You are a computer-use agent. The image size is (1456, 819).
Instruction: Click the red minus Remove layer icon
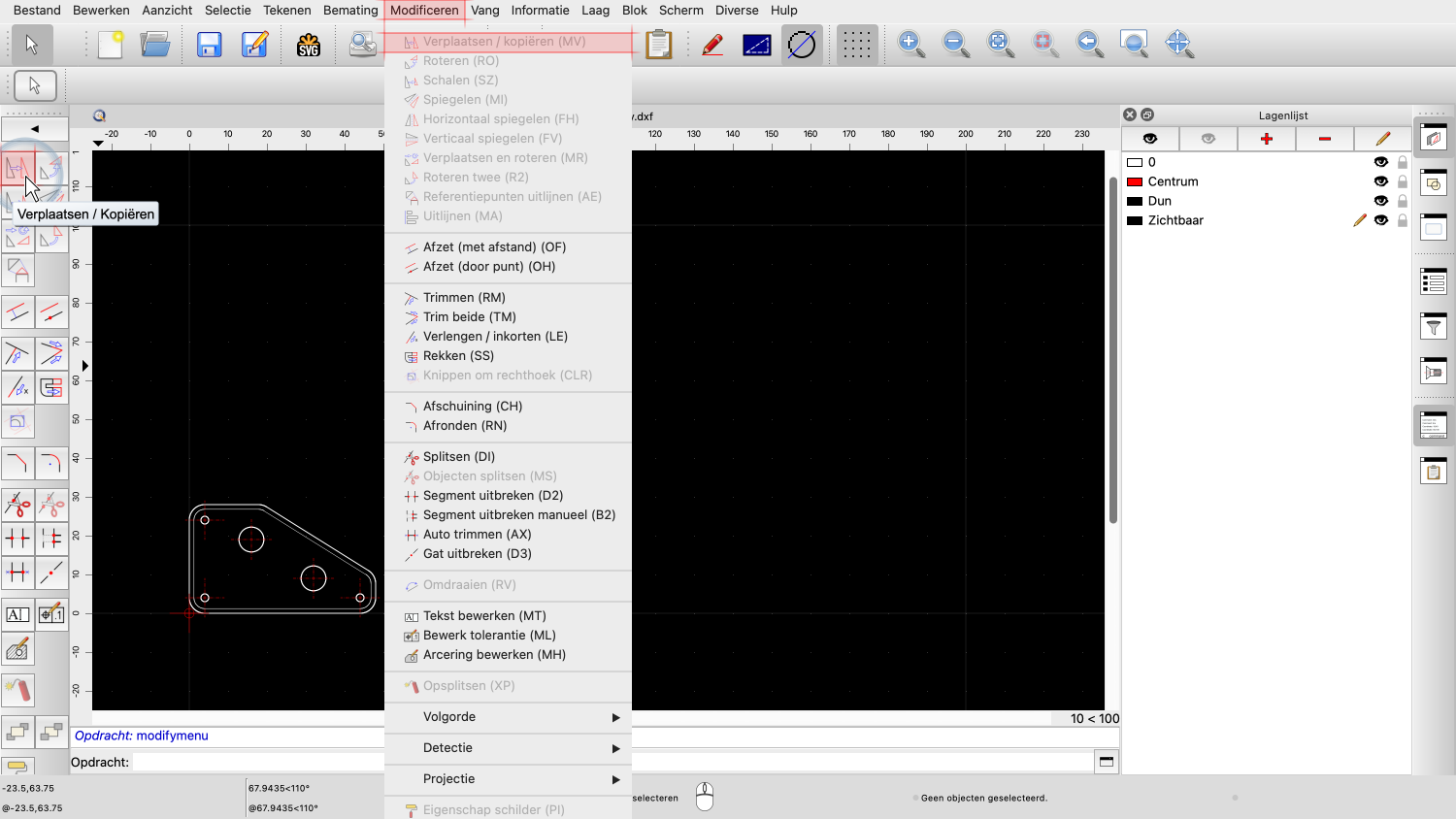coord(1324,139)
